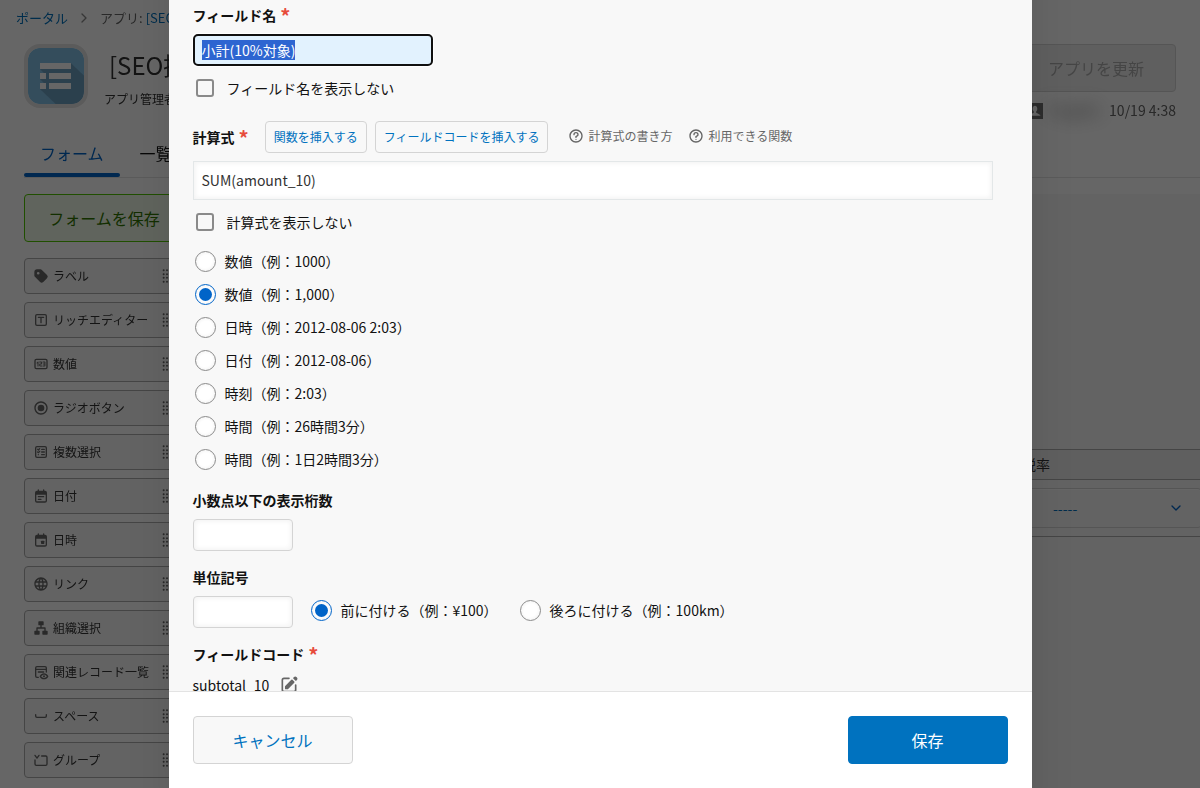Viewport: 1200px width, 788px height.
Task: Choose 前に付ける unit position radio
Action: click(321, 611)
